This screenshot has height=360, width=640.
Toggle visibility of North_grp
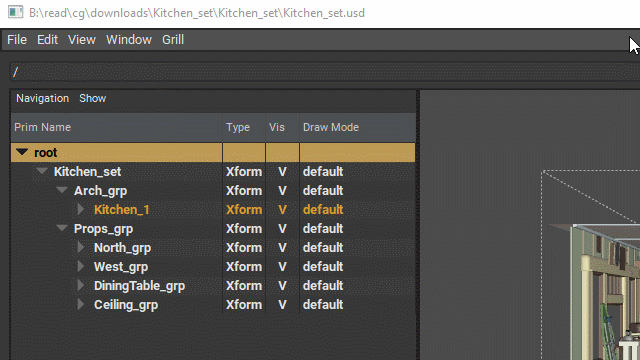point(282,247)
